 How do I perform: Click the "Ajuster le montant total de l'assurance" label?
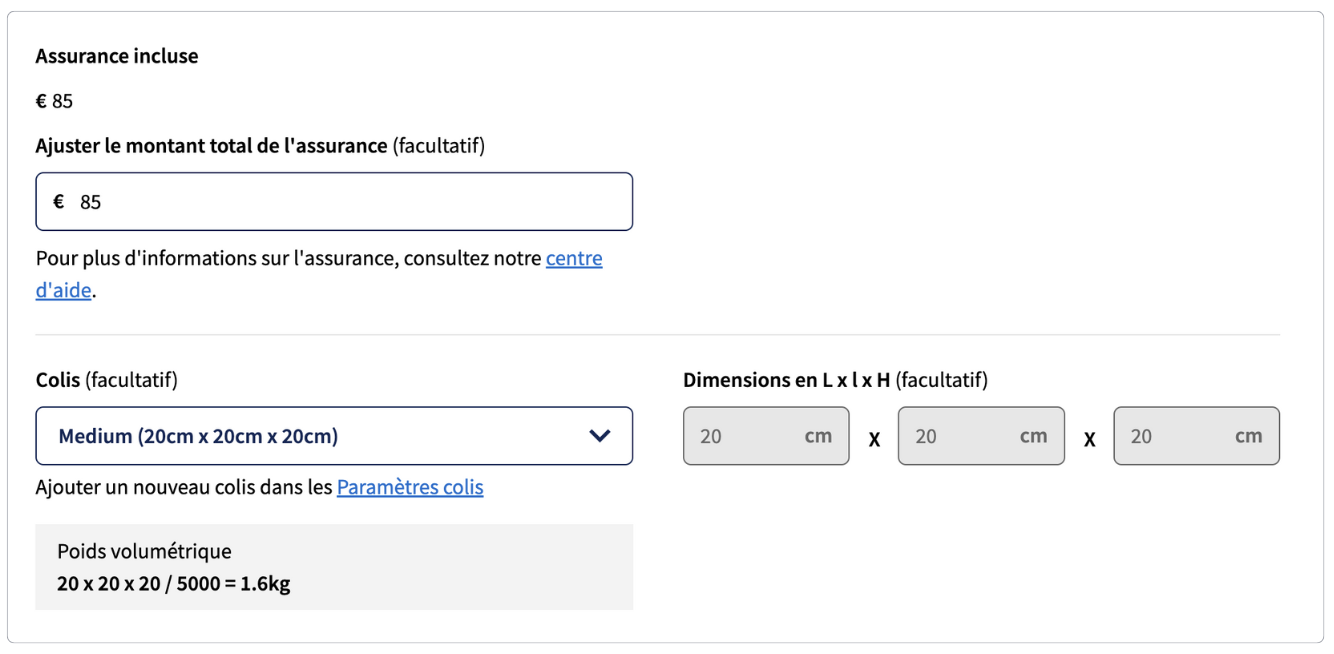[x=211, y=146]
